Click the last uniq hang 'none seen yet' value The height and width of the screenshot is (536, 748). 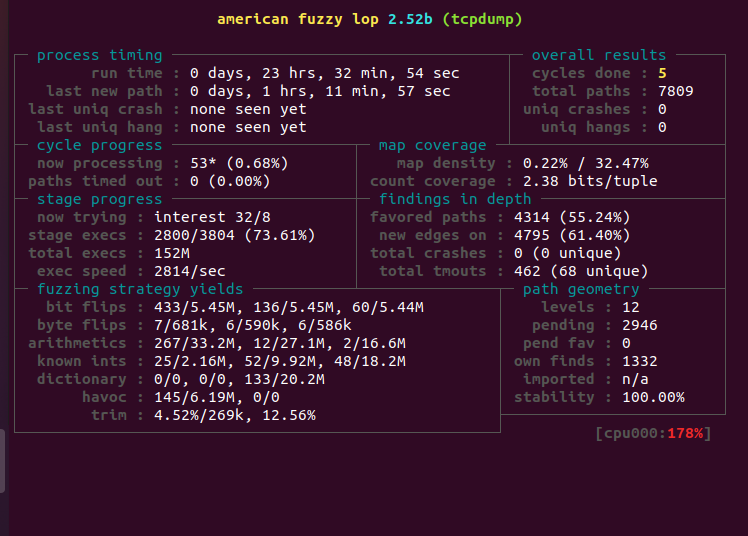[248, 127]
